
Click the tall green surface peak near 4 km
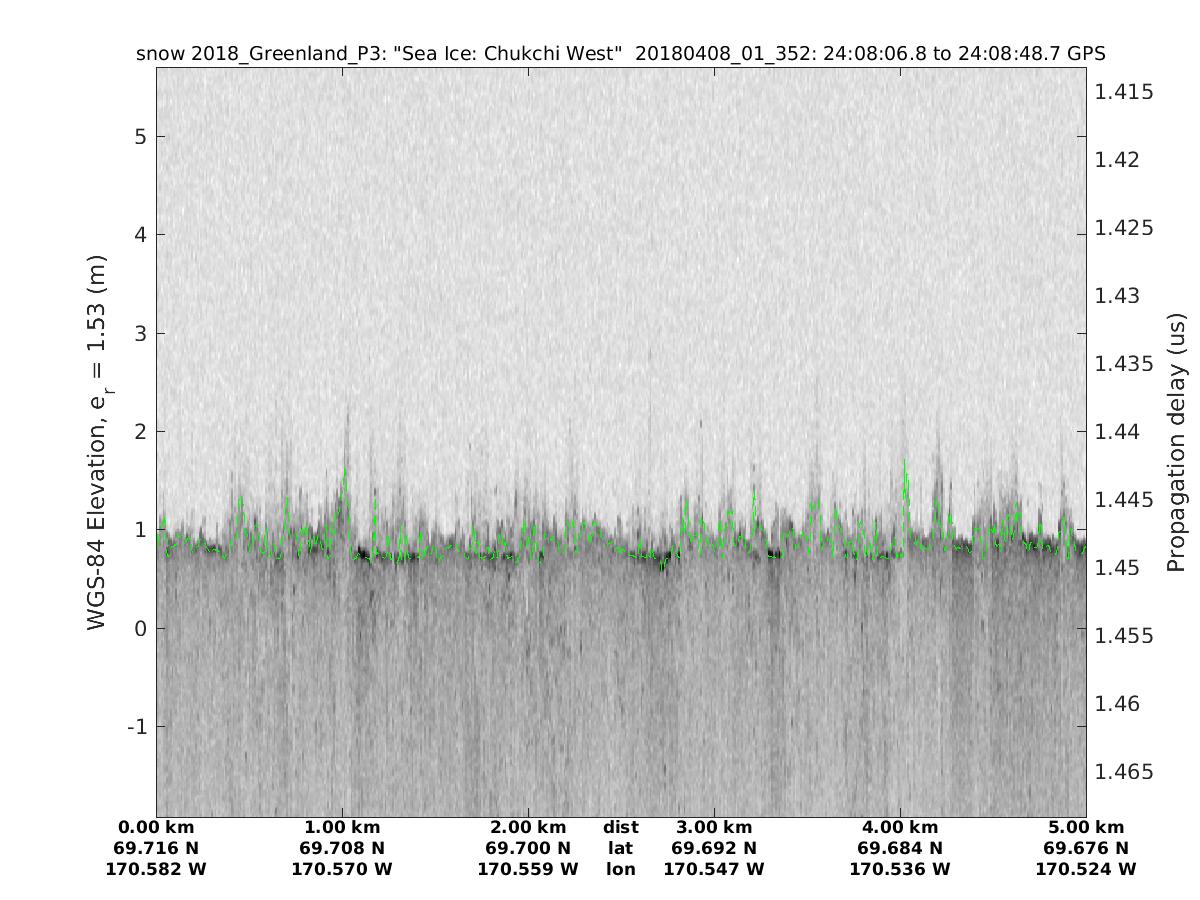tap(904, 464)
